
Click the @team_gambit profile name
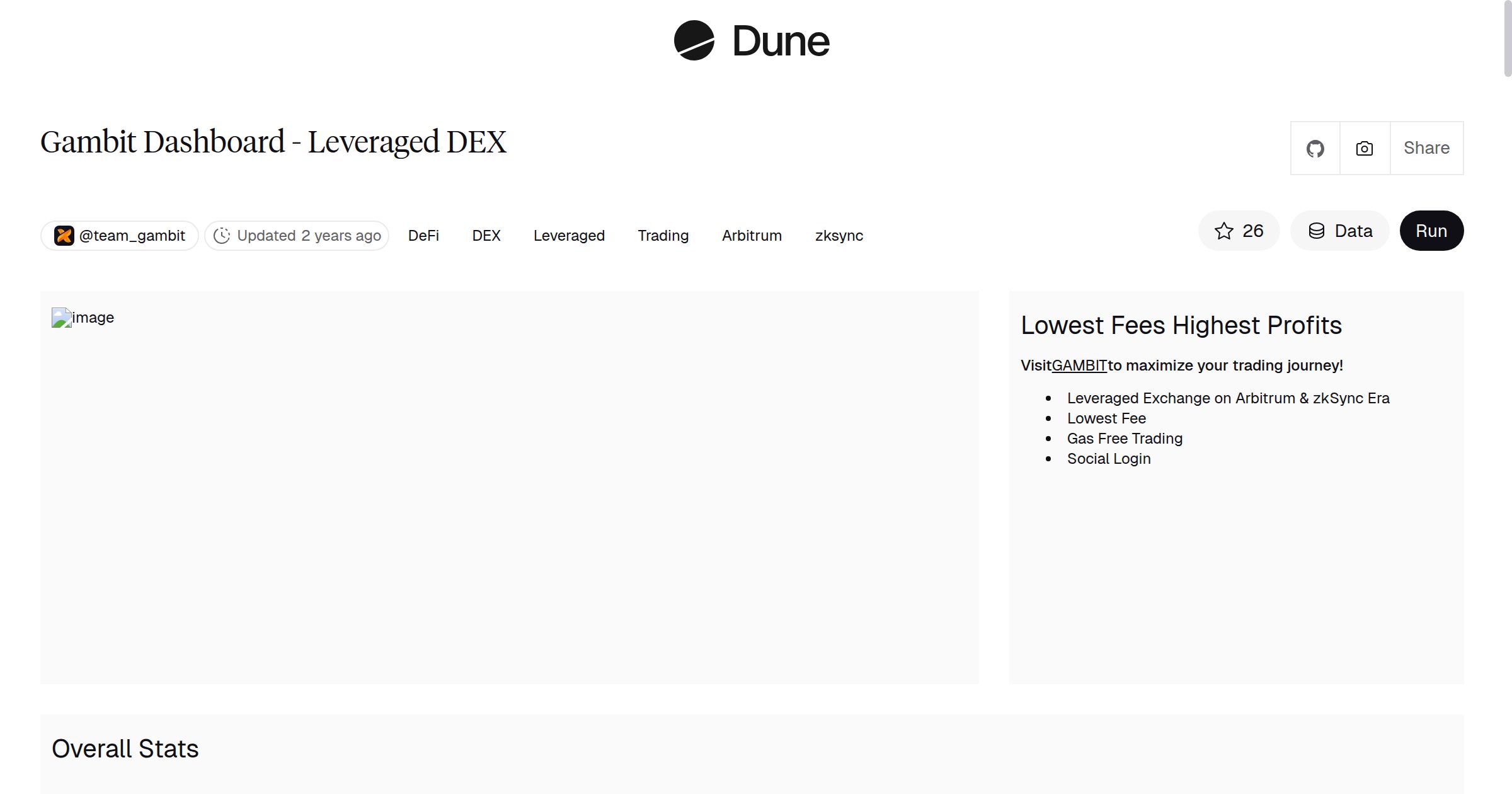(132, 235)
